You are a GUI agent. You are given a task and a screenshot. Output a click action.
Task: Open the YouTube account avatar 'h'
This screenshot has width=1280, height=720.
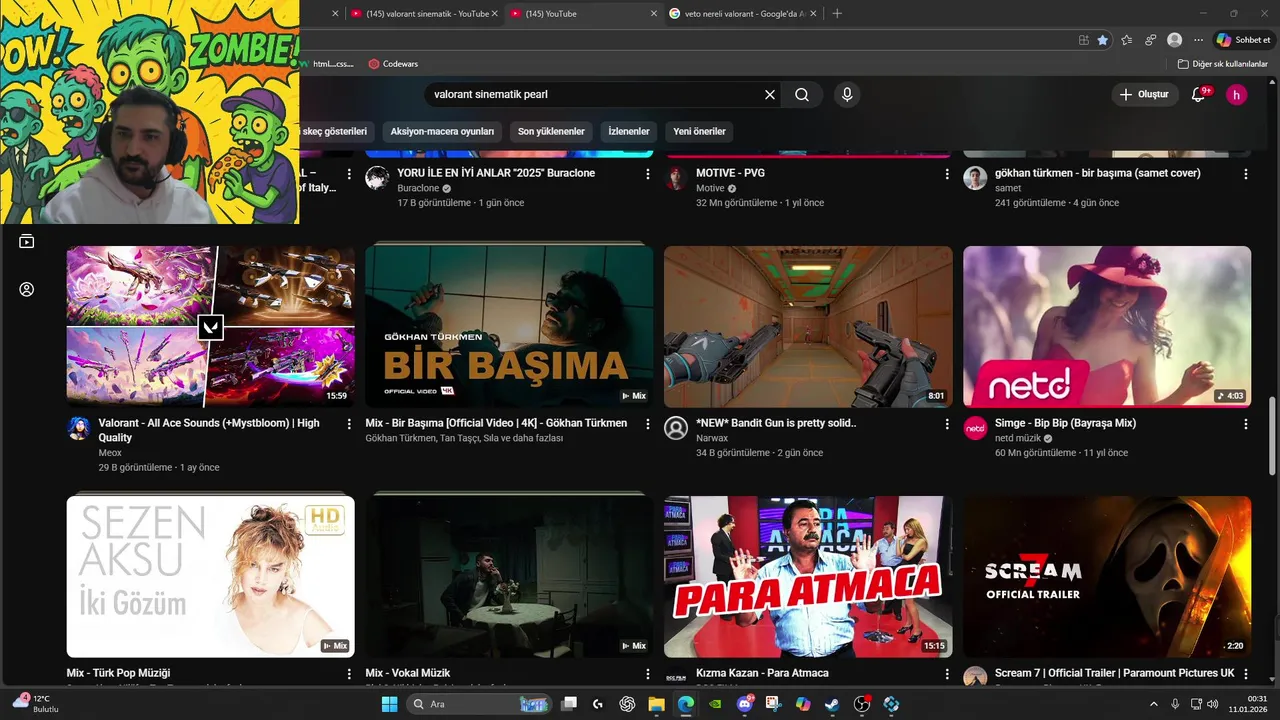tap(1237, 95)
